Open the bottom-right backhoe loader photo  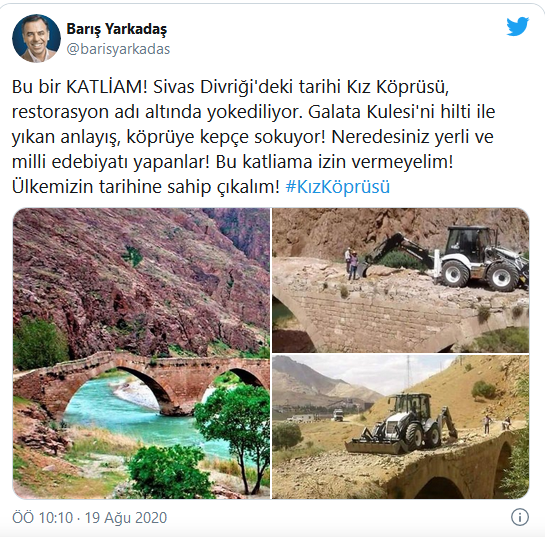click(400, 427)
